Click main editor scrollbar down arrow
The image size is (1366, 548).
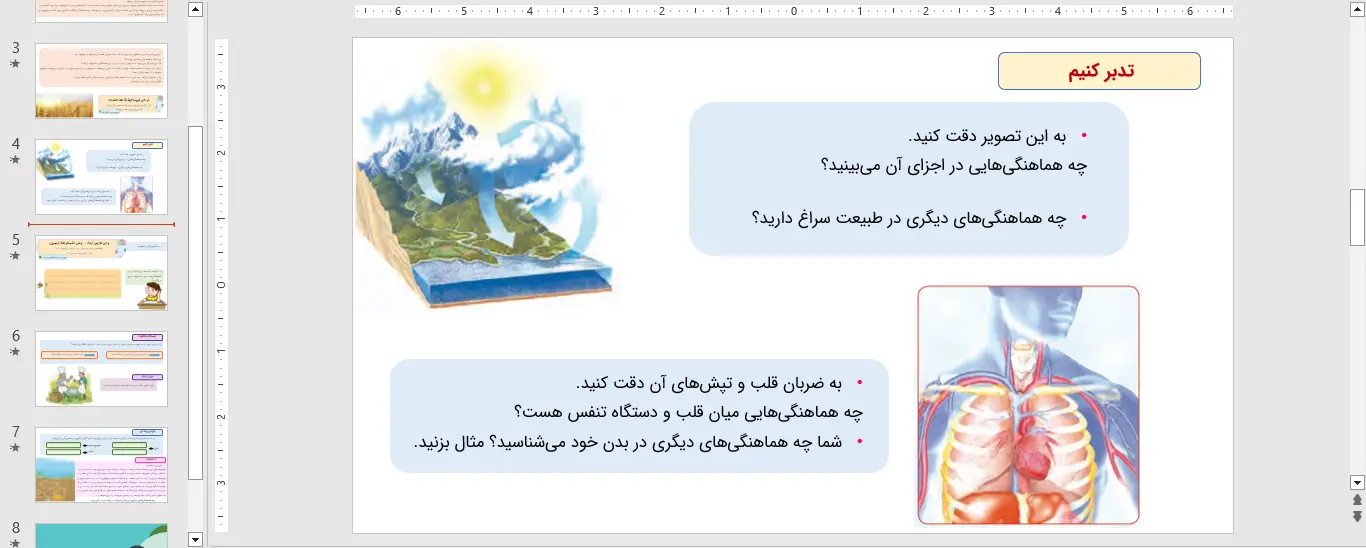click(1357, 482)
